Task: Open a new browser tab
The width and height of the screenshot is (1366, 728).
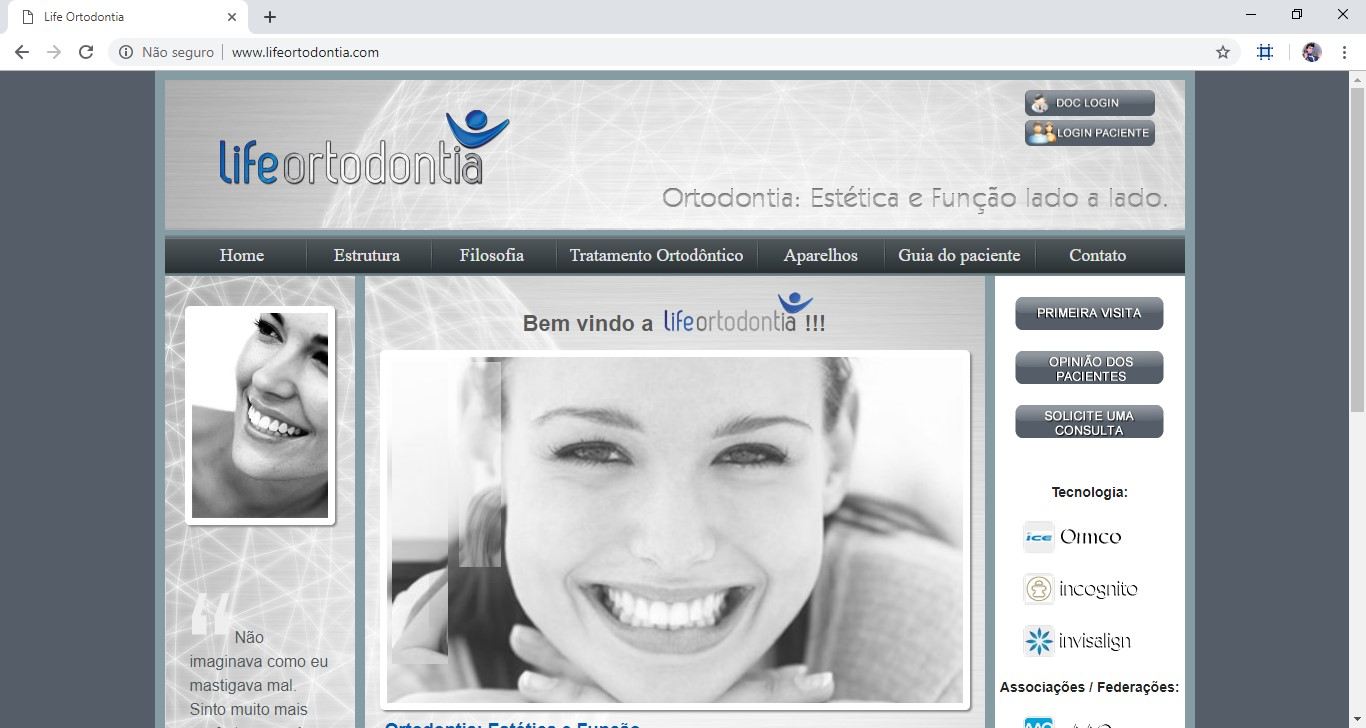Action: coord(270,17)
